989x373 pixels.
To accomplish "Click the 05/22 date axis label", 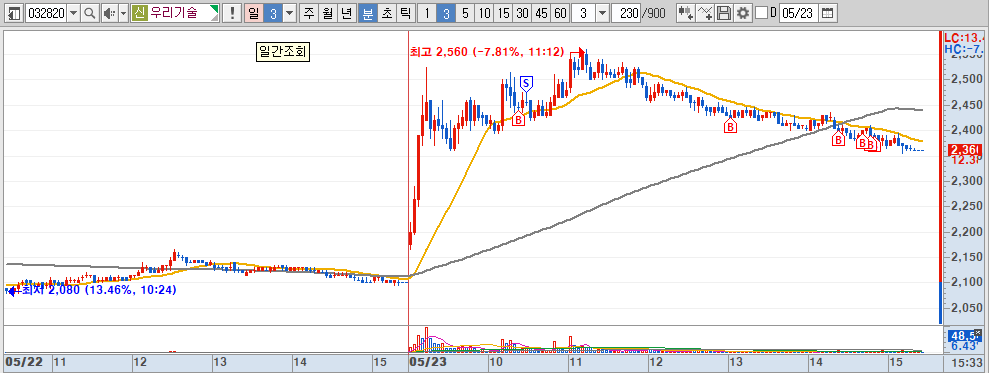I will pos(24,362).
